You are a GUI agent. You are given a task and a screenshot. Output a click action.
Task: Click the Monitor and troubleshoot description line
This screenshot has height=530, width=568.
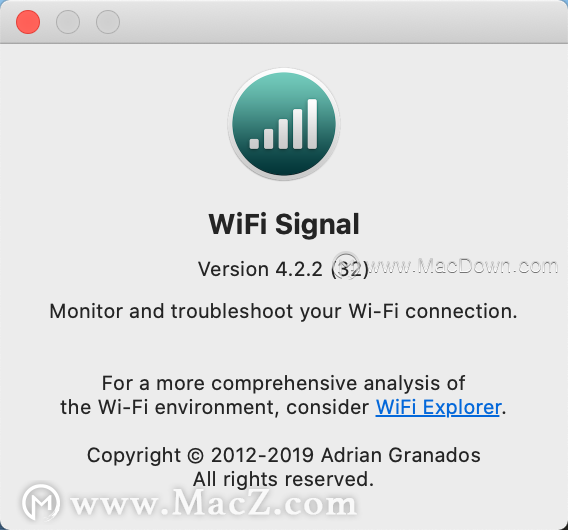pos(283,312)
